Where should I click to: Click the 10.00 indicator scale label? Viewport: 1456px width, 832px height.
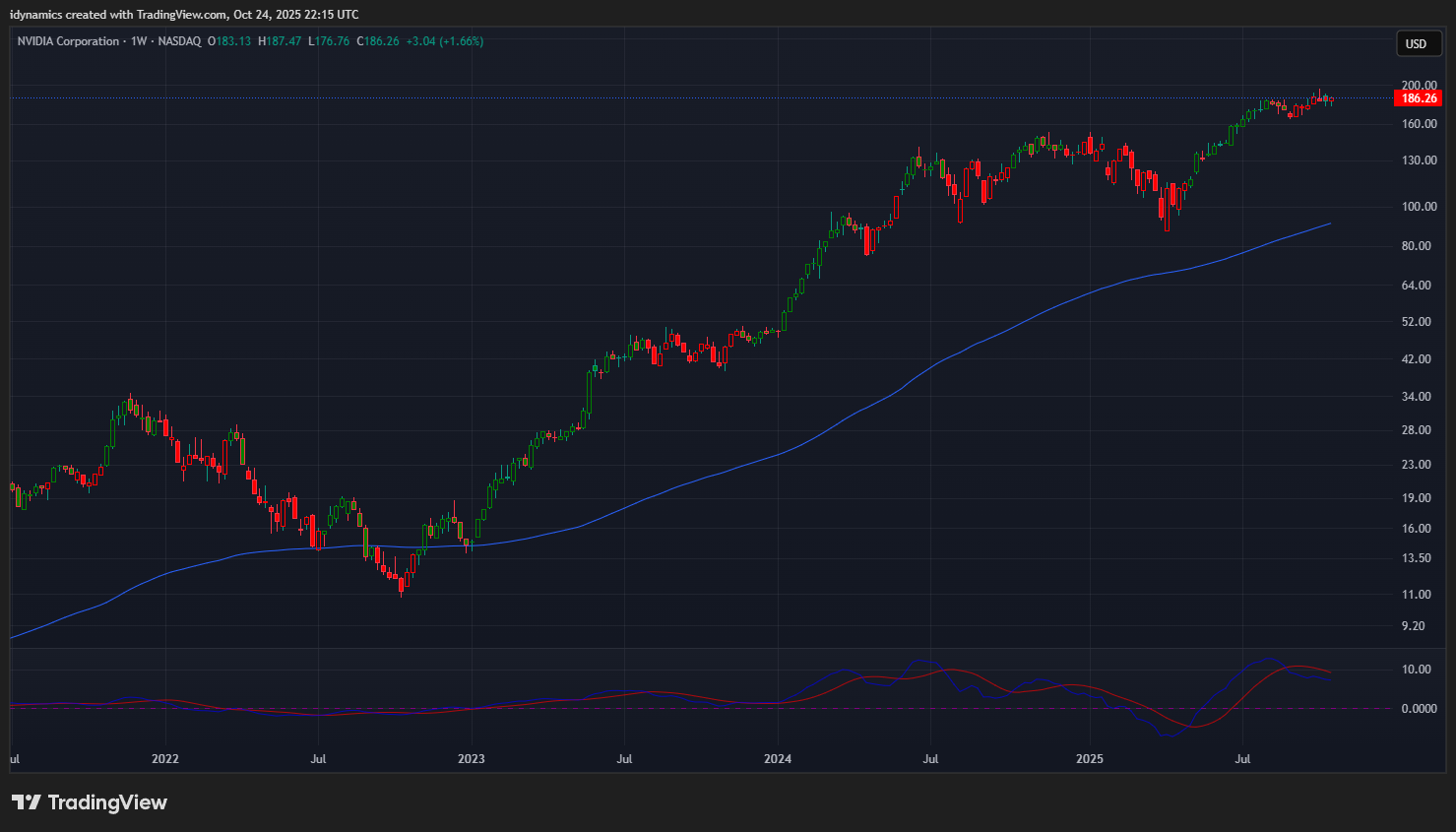click(x=1416, y=670)
